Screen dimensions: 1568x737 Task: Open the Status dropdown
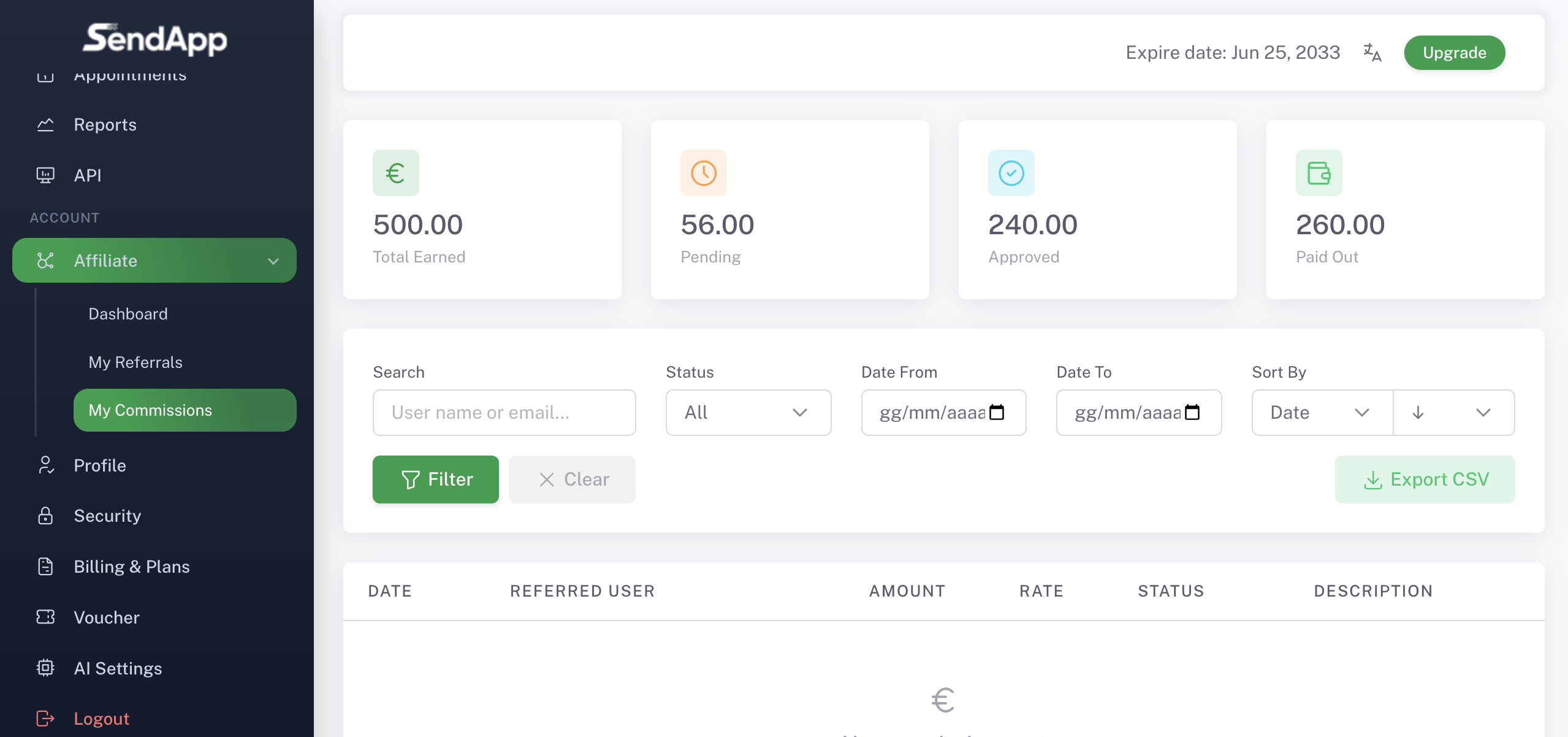coord(748,412)
